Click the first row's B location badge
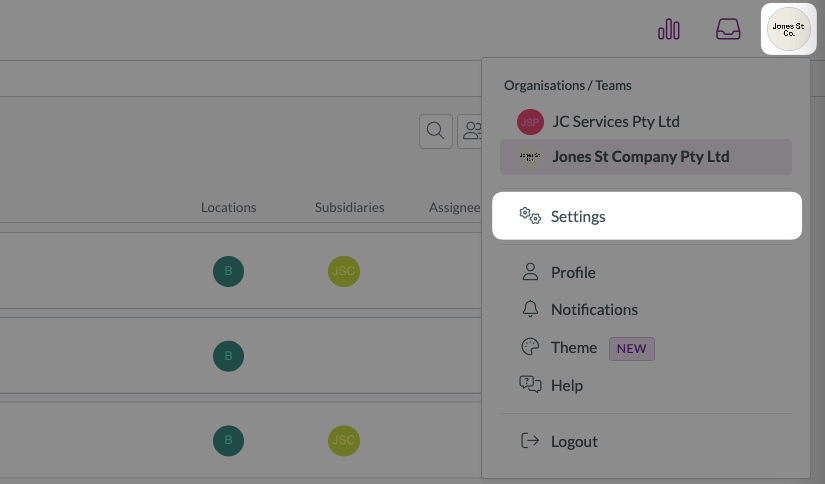Viewport: 825px width, 484px height. (228, 271)
